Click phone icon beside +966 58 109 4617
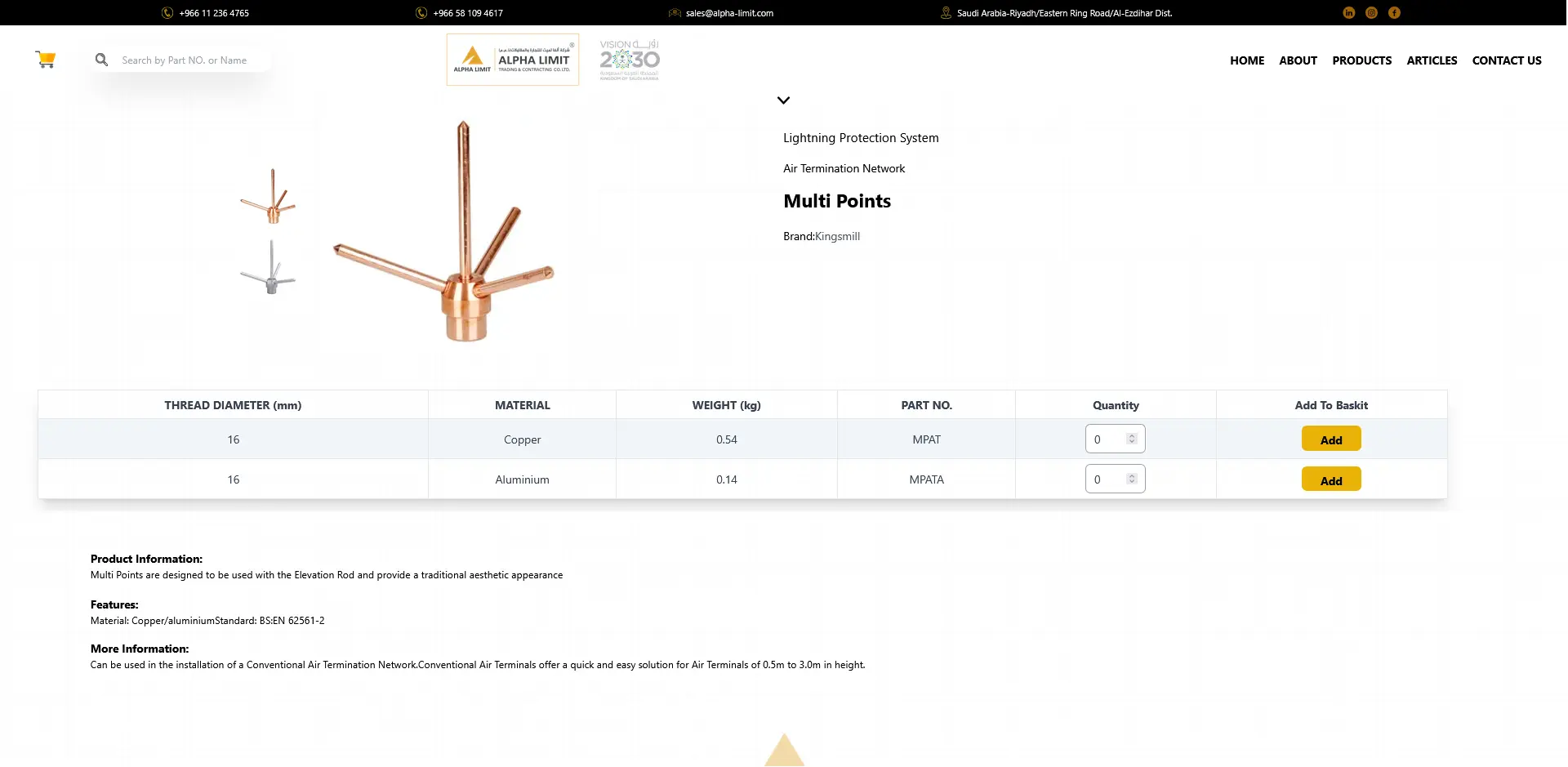 pyautogui.click(x=421, y=13)
